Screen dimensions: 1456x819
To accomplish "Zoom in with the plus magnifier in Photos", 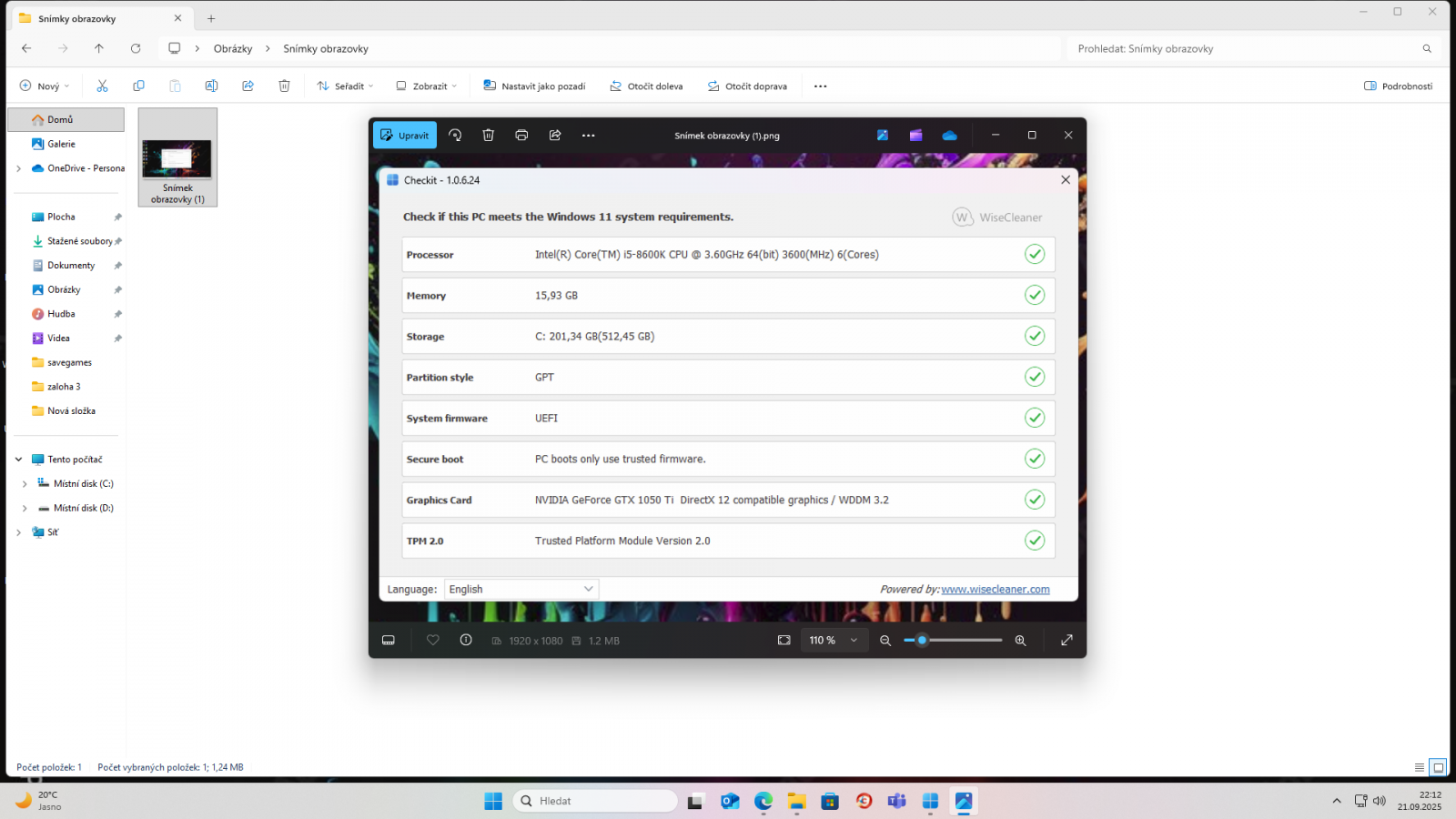I will tap(1020, 641).
